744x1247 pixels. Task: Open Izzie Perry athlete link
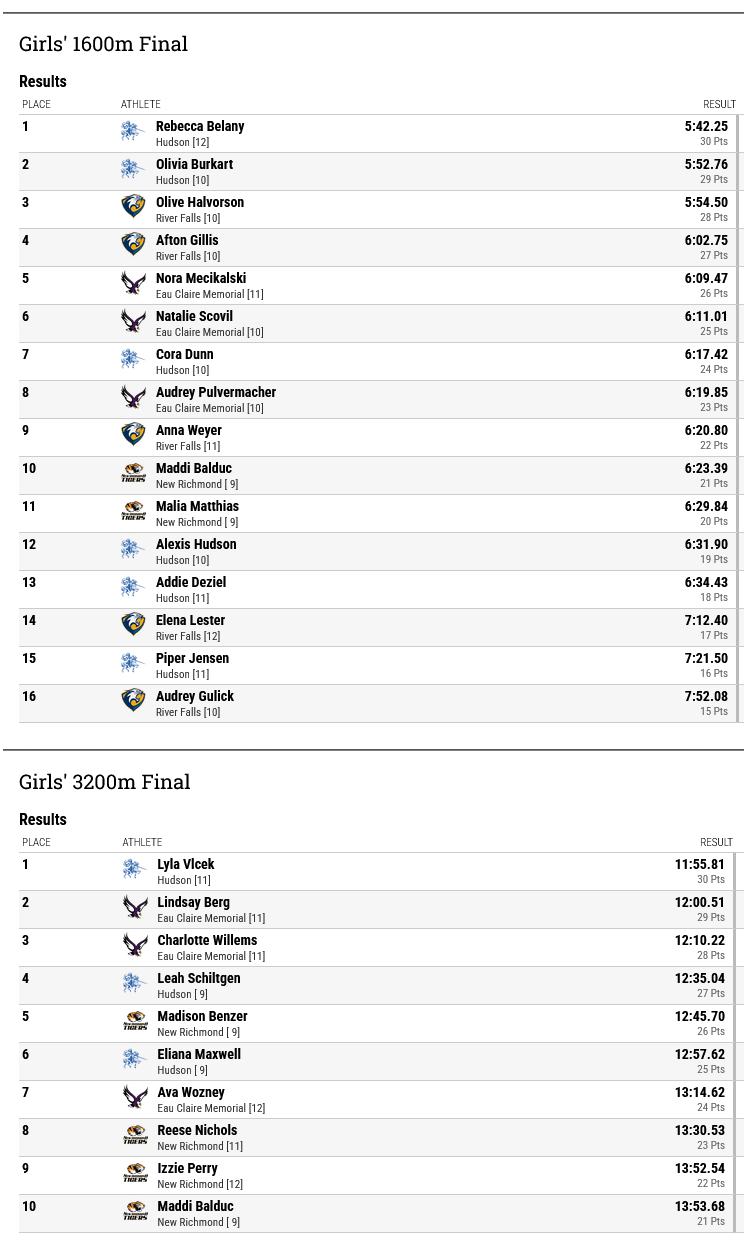pyautogui.click(x=187, y=1168)
